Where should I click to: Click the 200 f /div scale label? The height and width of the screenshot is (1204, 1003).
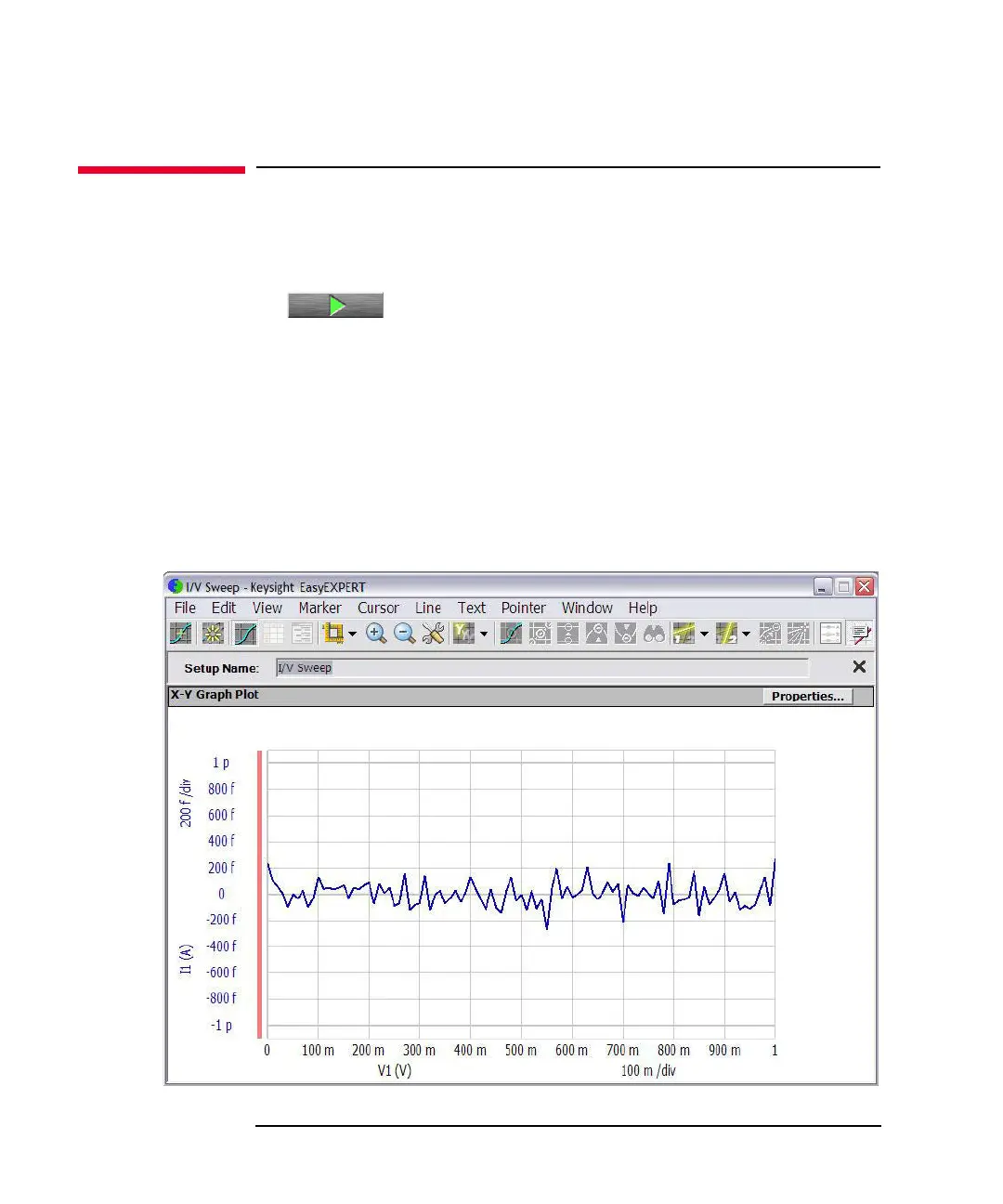pos(186,803)
